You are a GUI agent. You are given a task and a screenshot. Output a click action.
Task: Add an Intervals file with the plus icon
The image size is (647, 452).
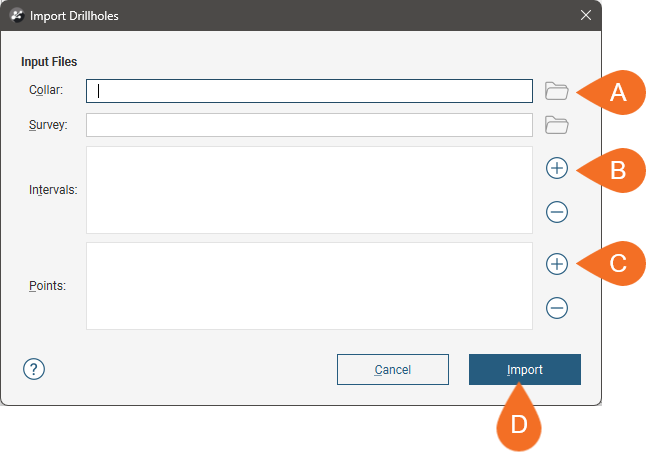557,168
